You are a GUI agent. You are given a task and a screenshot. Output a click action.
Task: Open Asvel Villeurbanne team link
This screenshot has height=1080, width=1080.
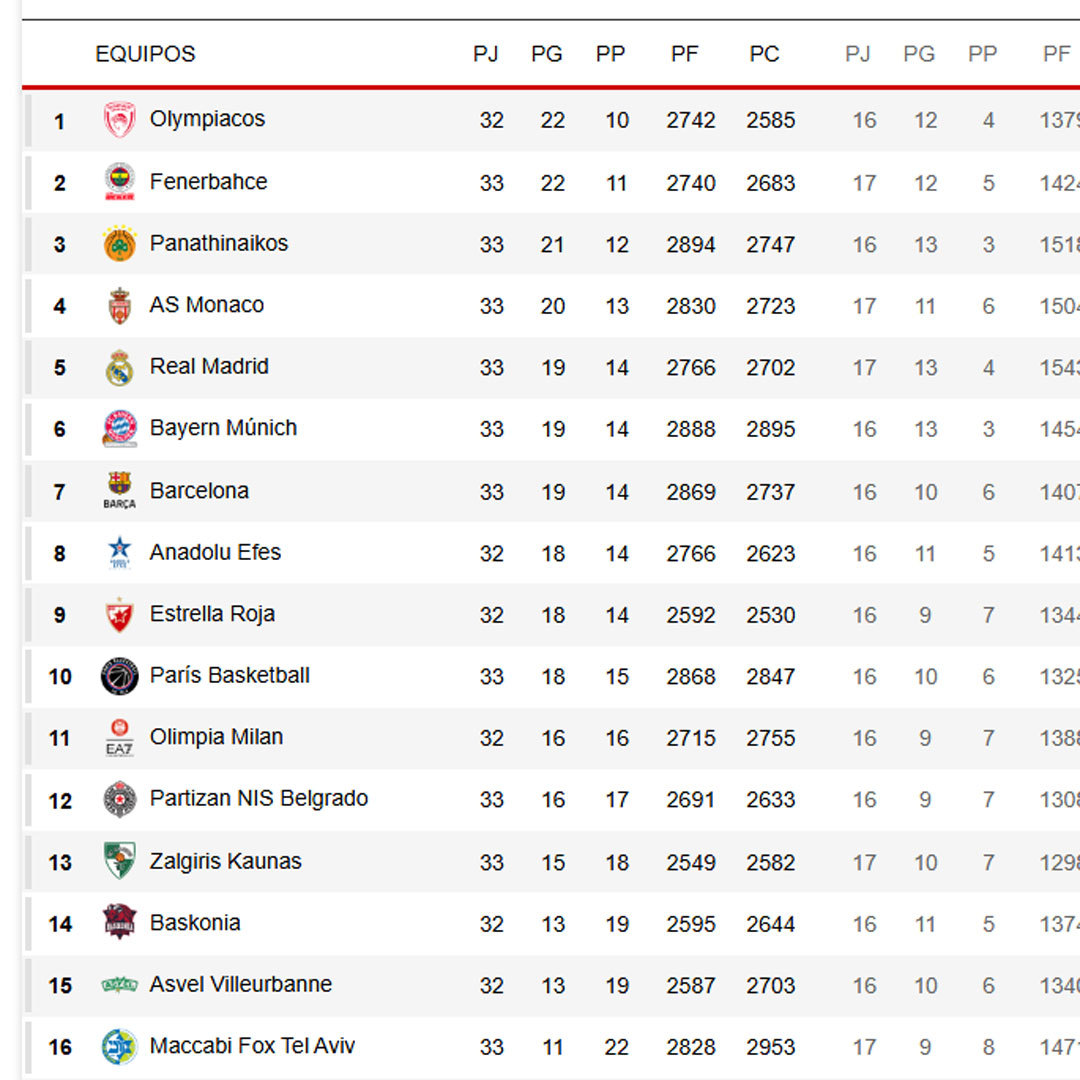click(241, 984)
